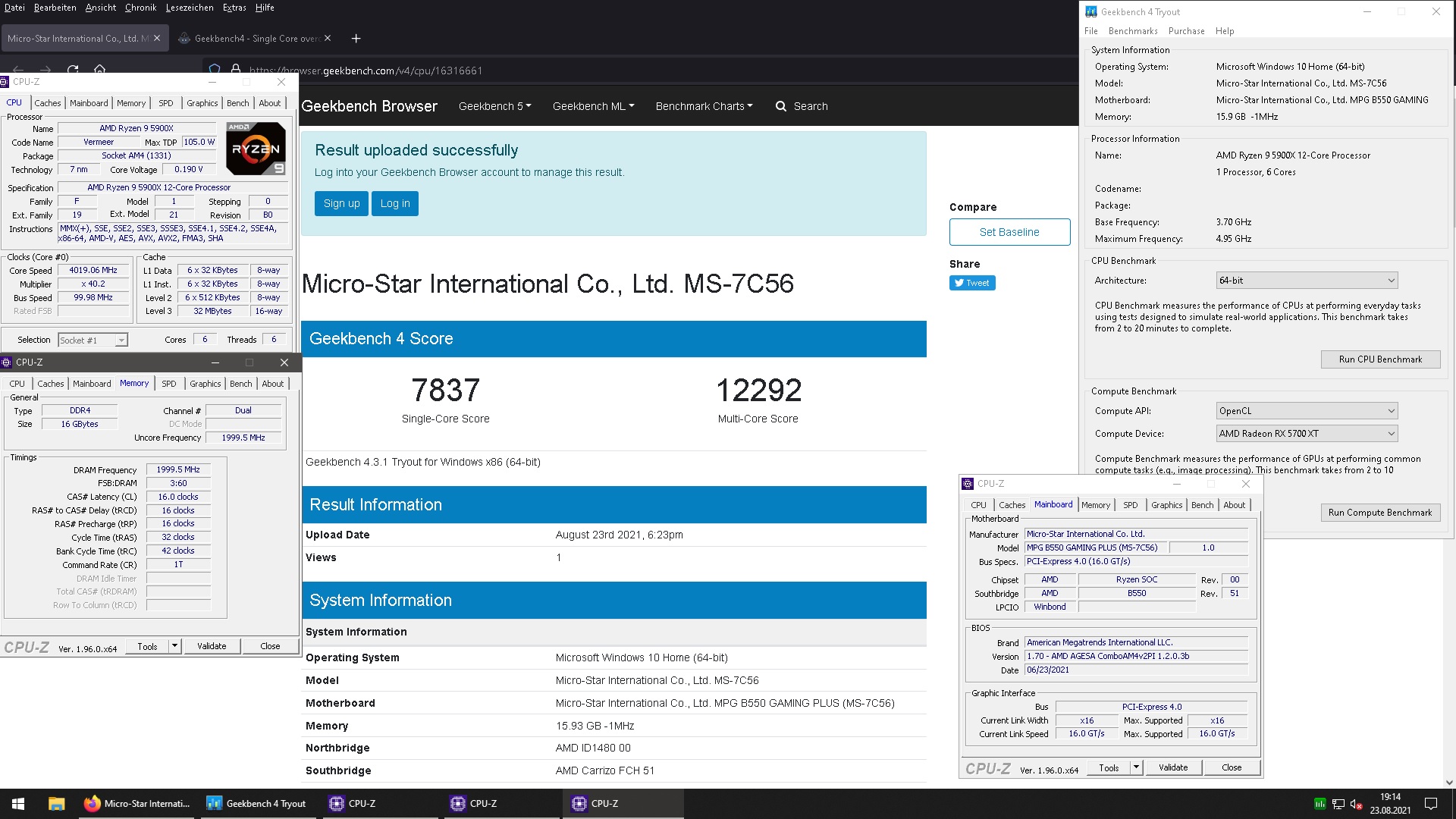The height and width of the screenshot is (819, 1456).
Task: Open the Lesezeichen menu
Action: pyautogui.click(x=190, y=8)
